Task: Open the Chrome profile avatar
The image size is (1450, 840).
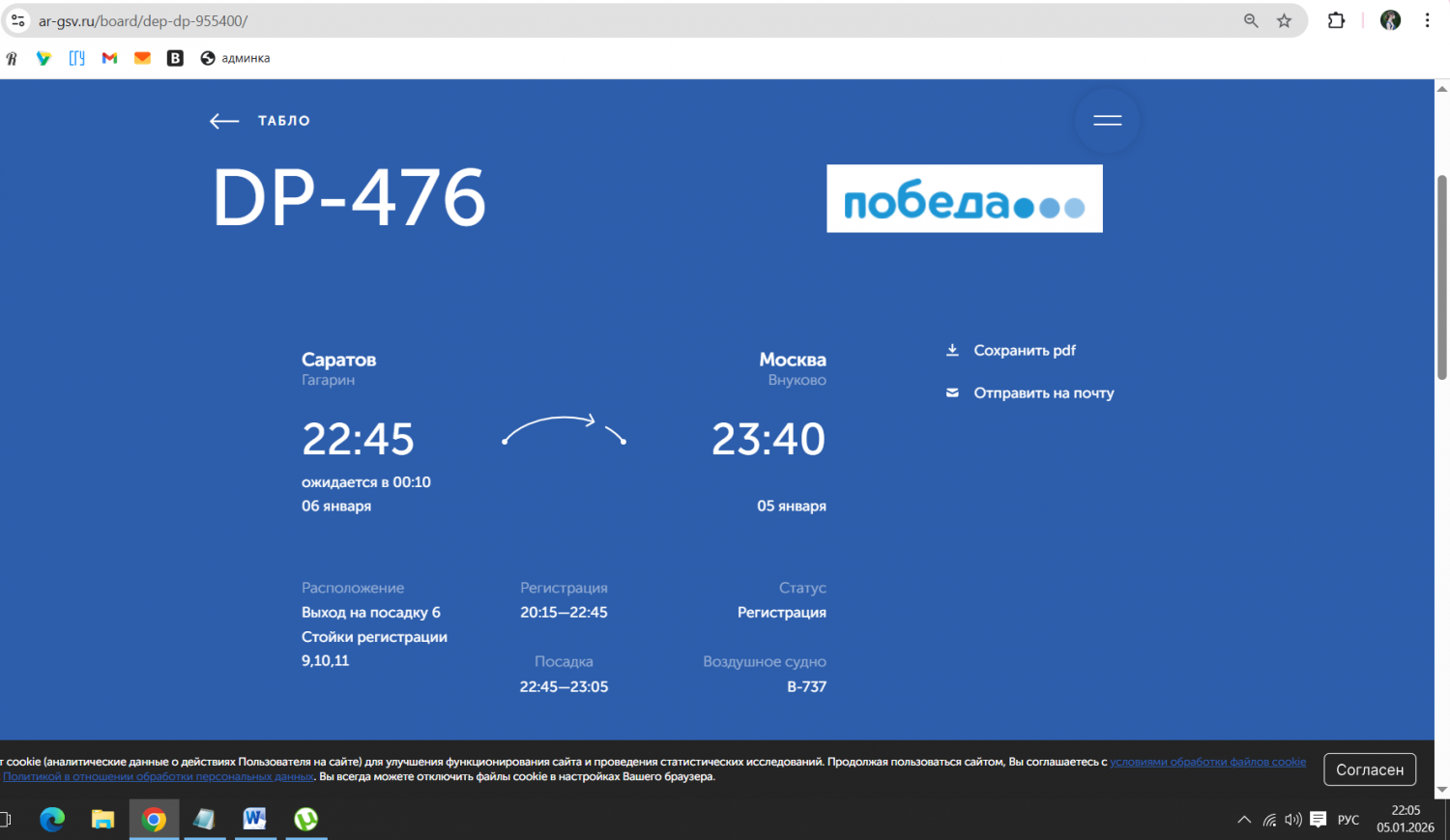Action: [1390, 20]
